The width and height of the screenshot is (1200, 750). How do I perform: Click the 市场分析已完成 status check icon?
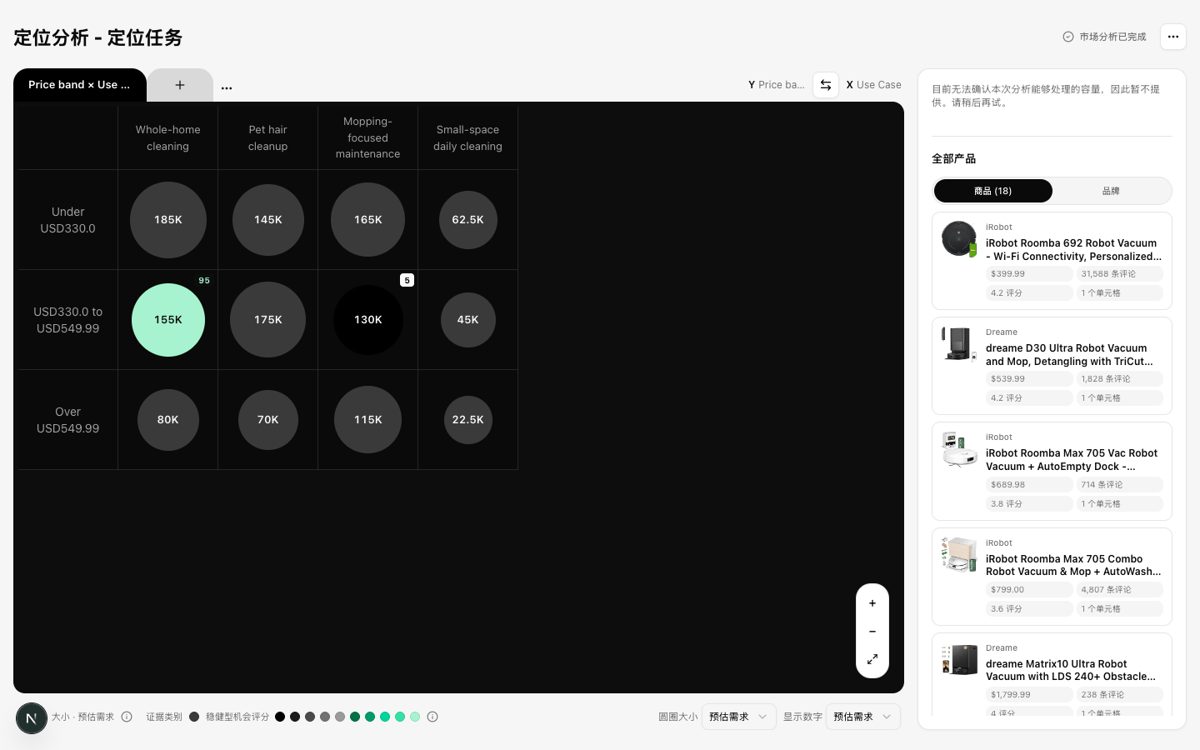tap(1068, 37)
